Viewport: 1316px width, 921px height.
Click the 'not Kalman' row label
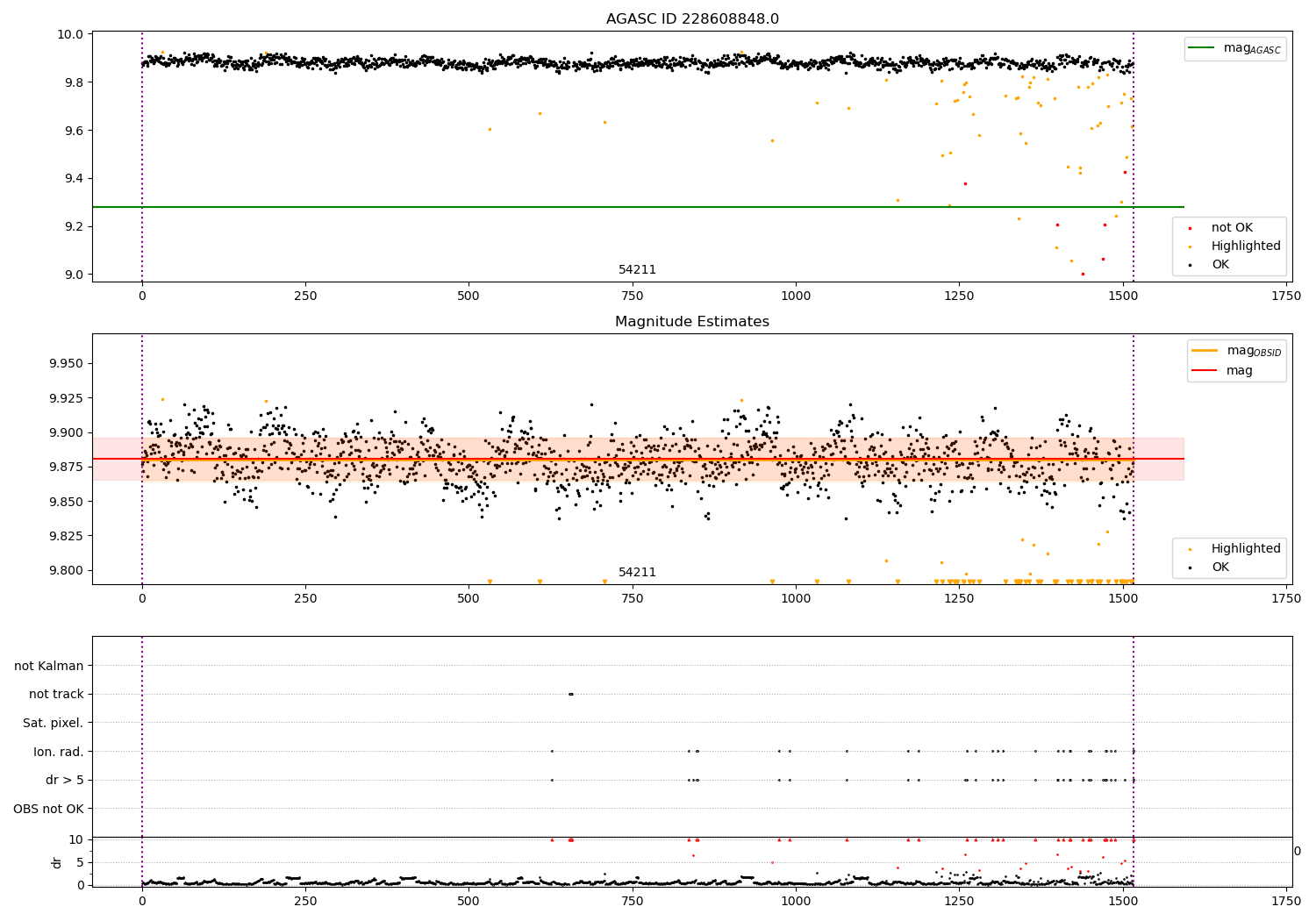tap(49, 666)
